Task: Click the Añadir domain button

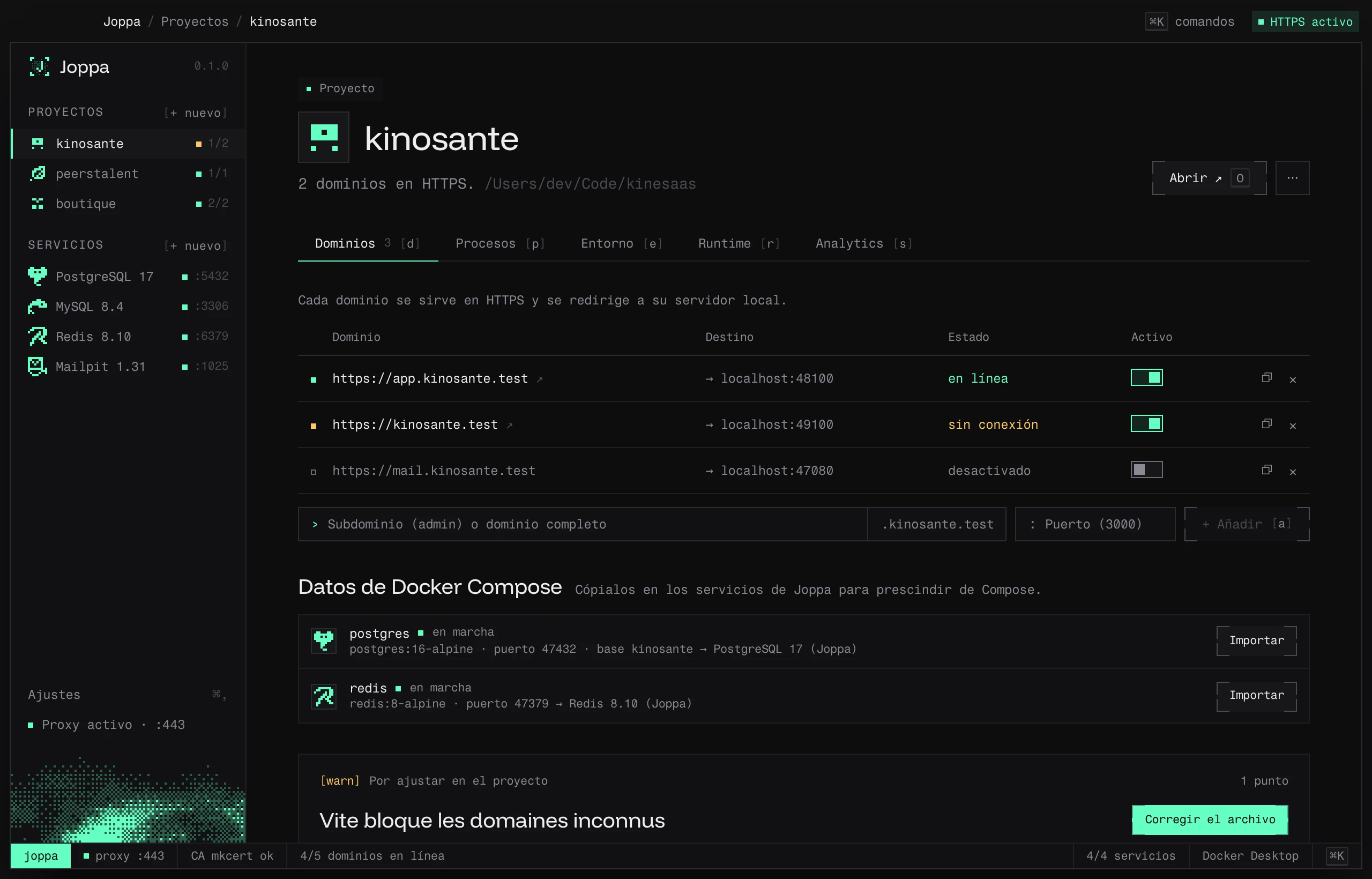Action: tap(1247, 524)
